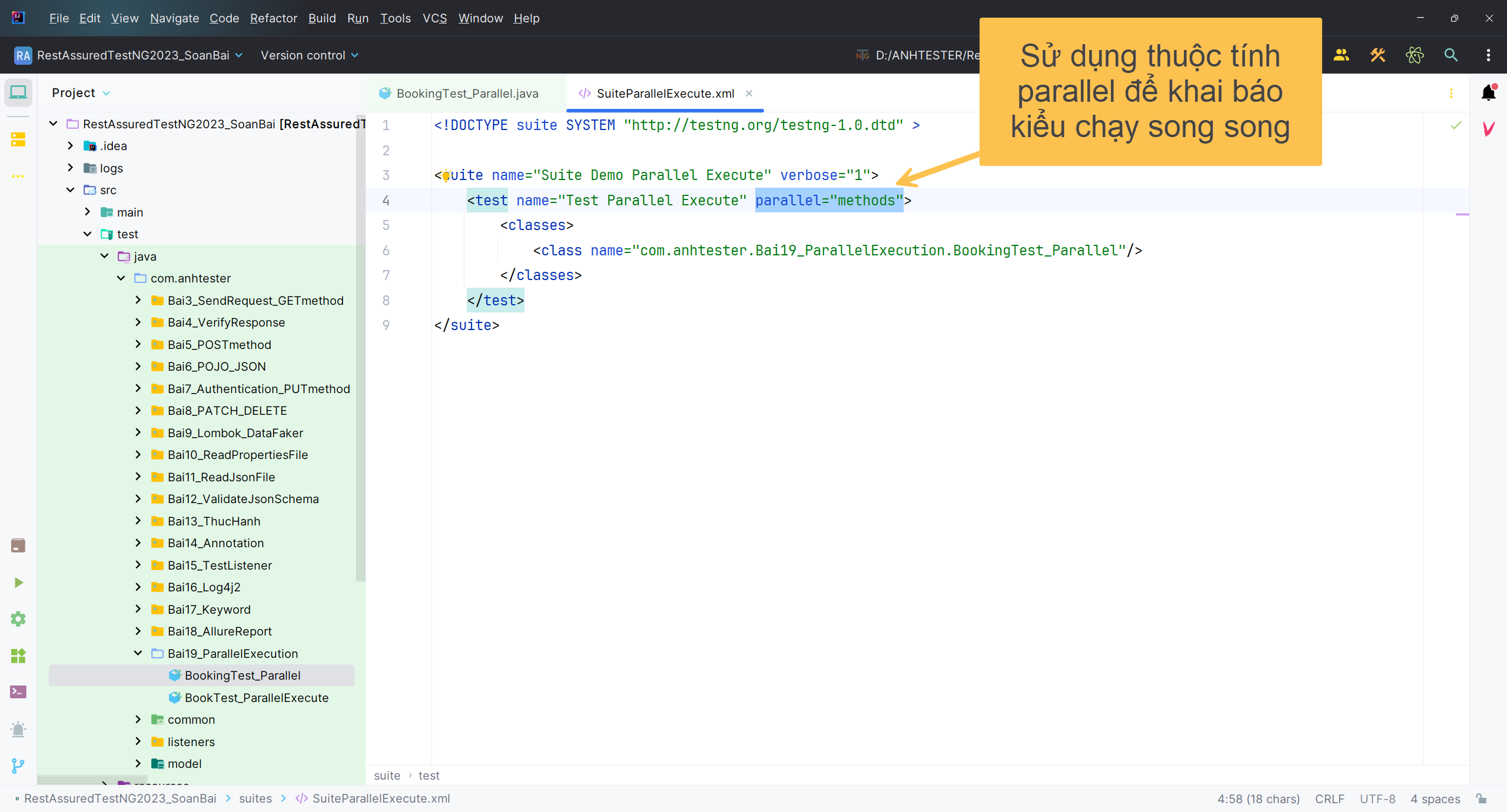
Task: Open the Terminal tool window
Action: (18, 692)
